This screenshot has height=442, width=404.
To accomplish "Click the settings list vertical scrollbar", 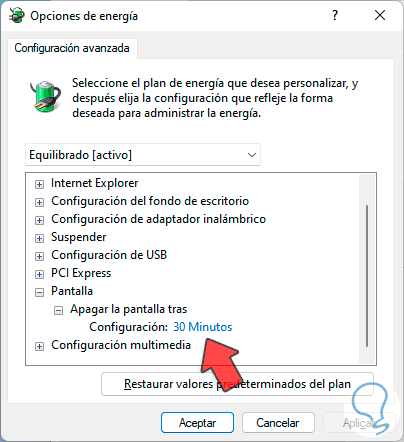I will [x=367, y=276].
